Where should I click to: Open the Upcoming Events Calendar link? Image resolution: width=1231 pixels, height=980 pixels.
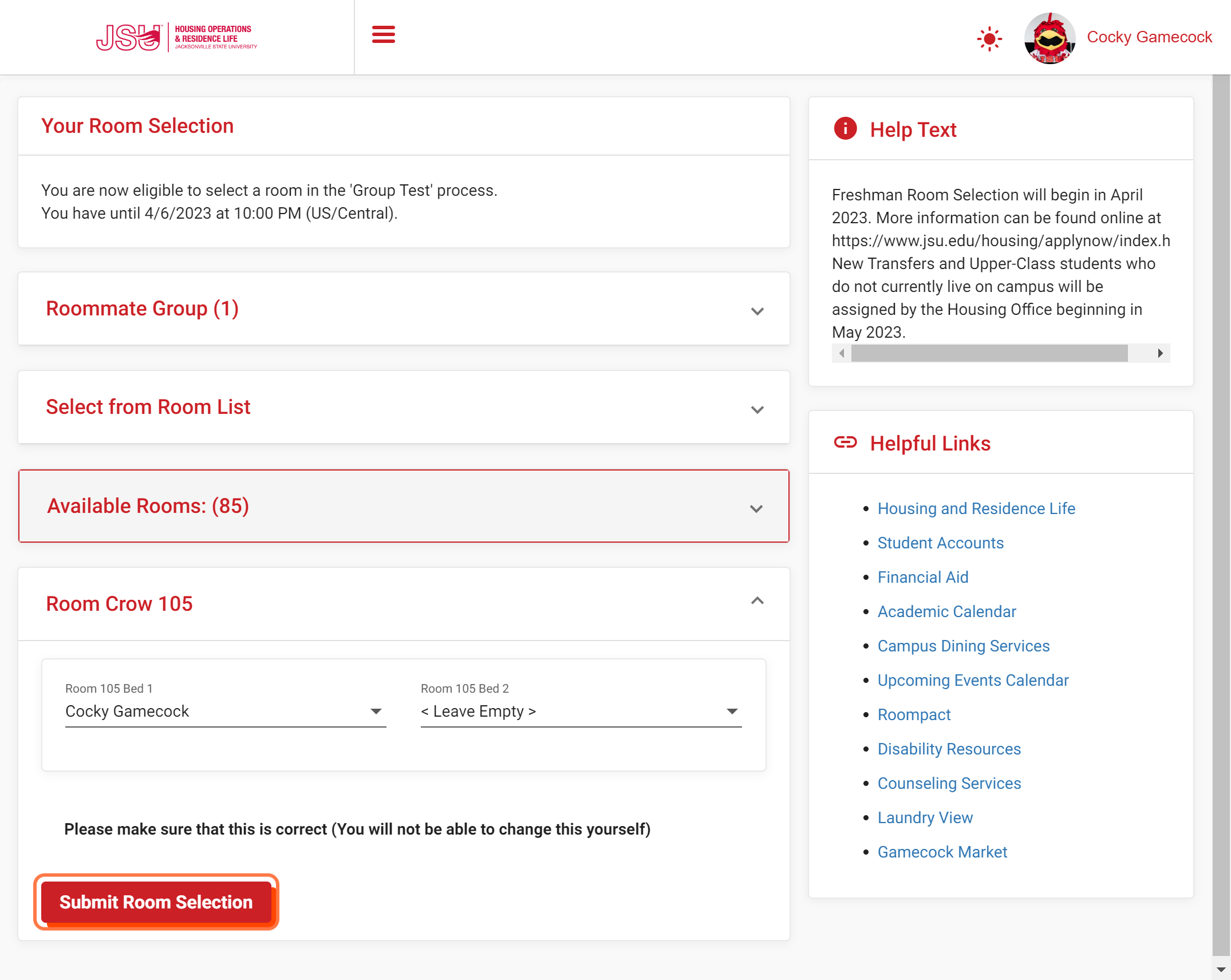973,680
